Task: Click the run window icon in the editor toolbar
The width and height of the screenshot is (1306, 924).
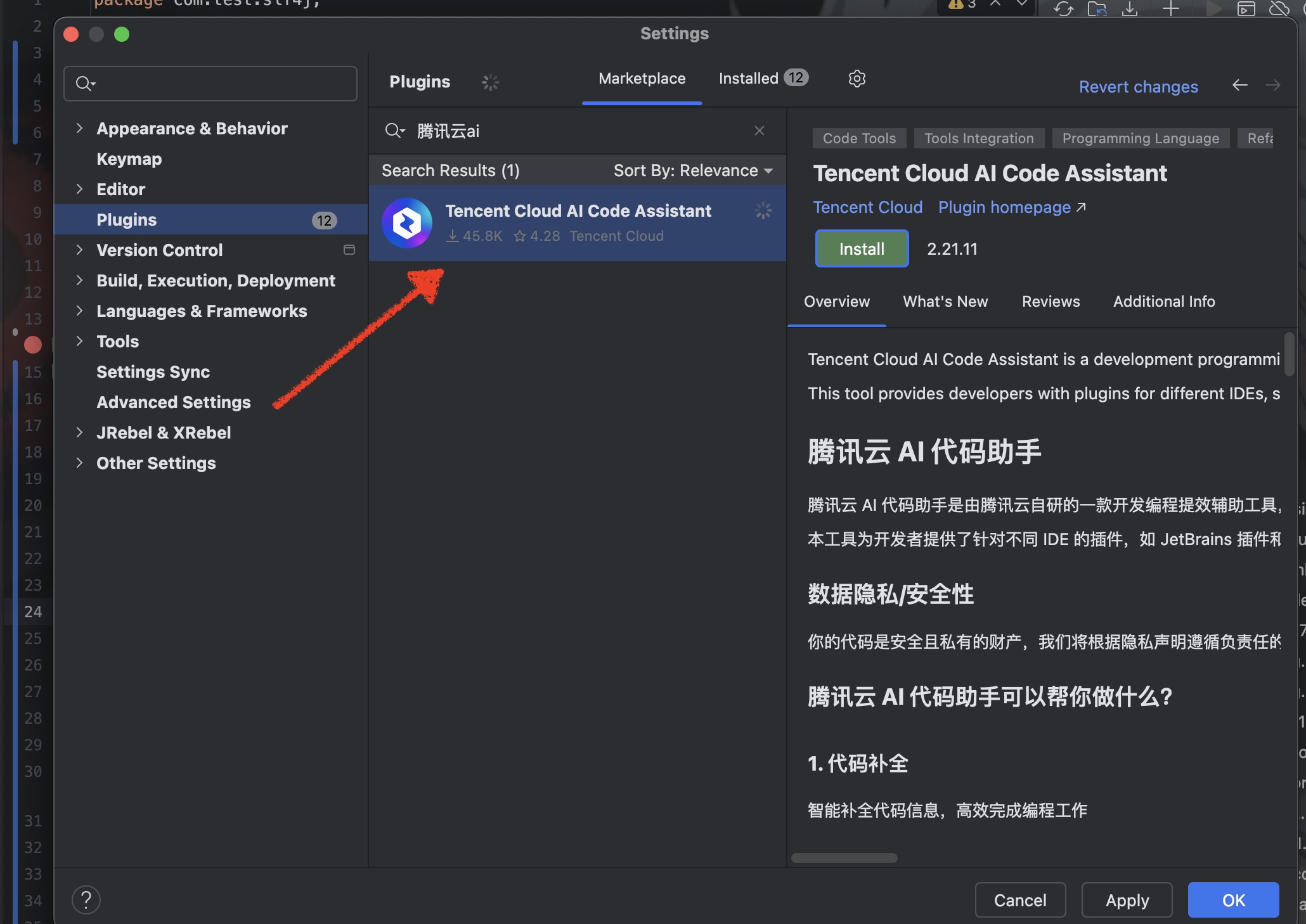Action: click(x=1246, y=9)
